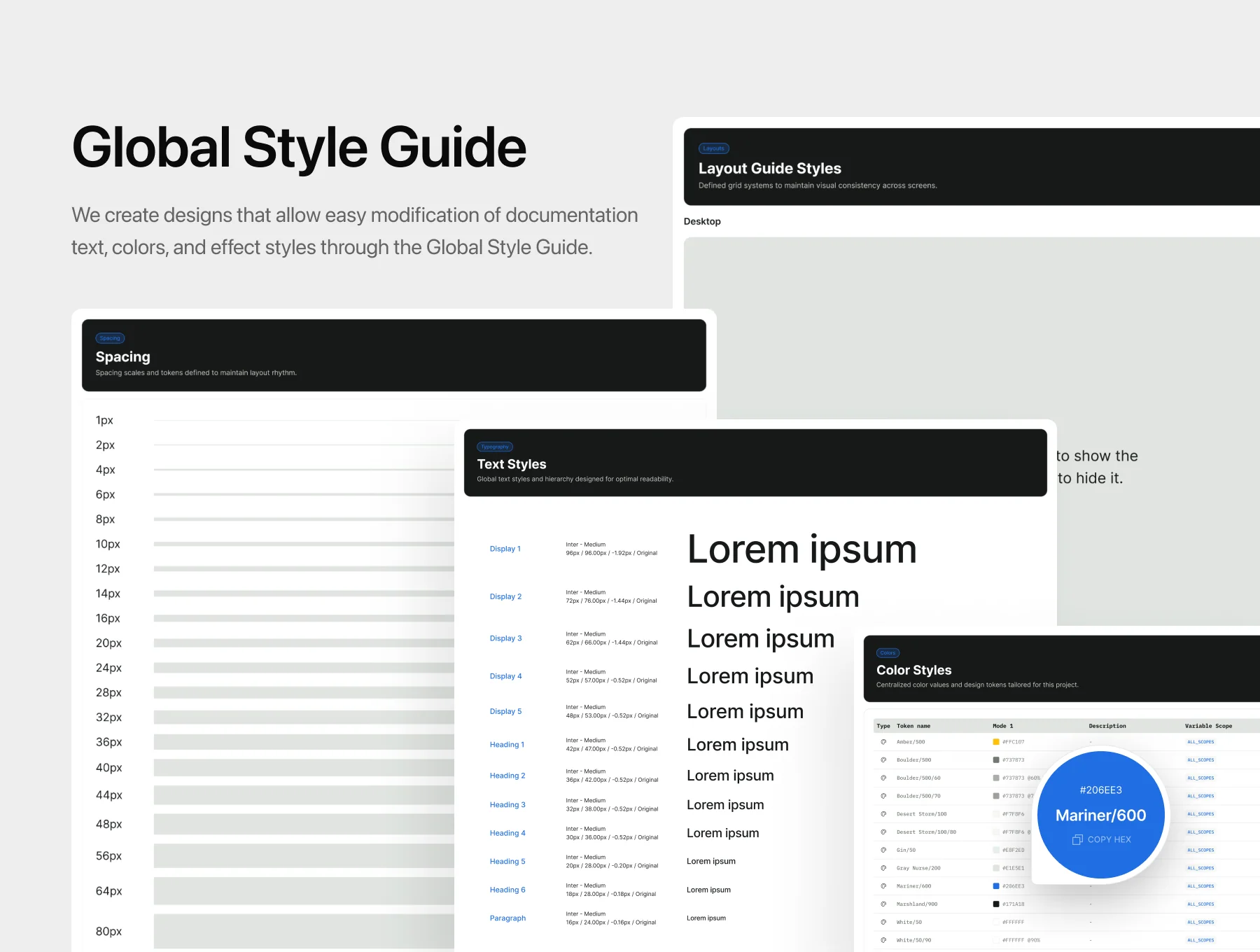Image resolution: width=1260 pixels, height=952 pixels.
Task: Click the Desktop layout label
Action: pos(702,221)
